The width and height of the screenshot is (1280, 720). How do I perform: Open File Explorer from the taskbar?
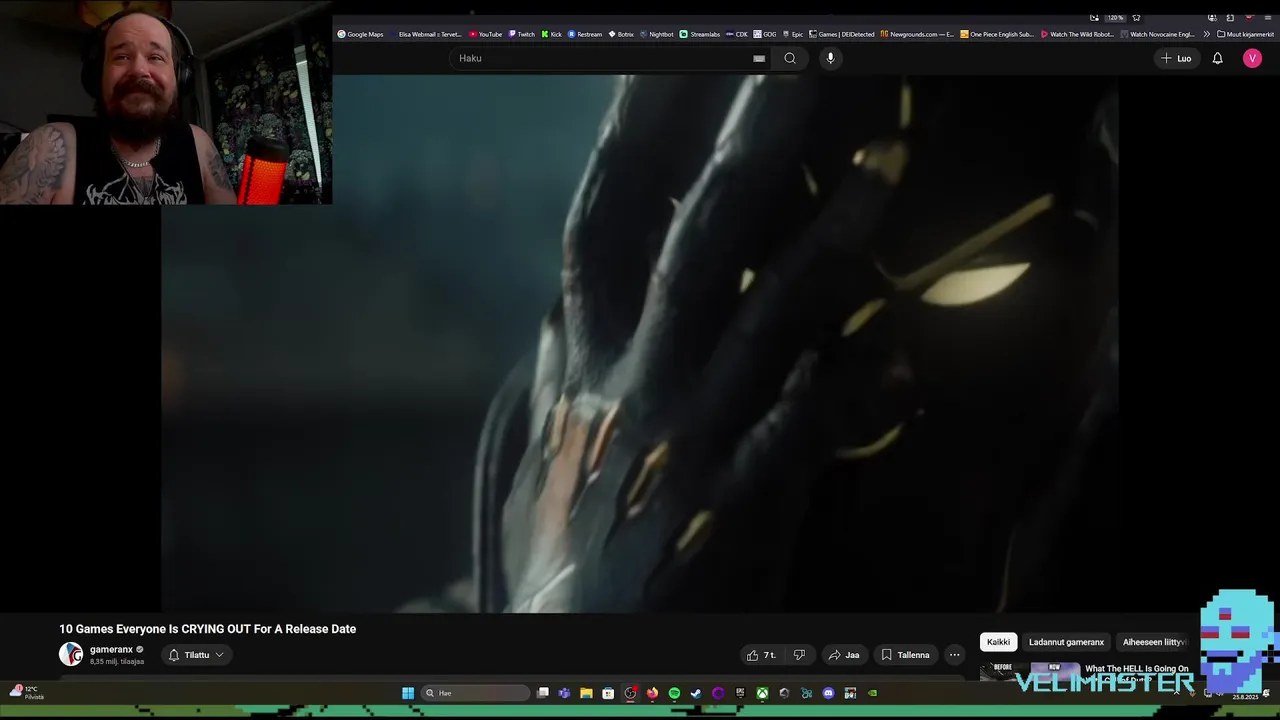coord(586,693)
